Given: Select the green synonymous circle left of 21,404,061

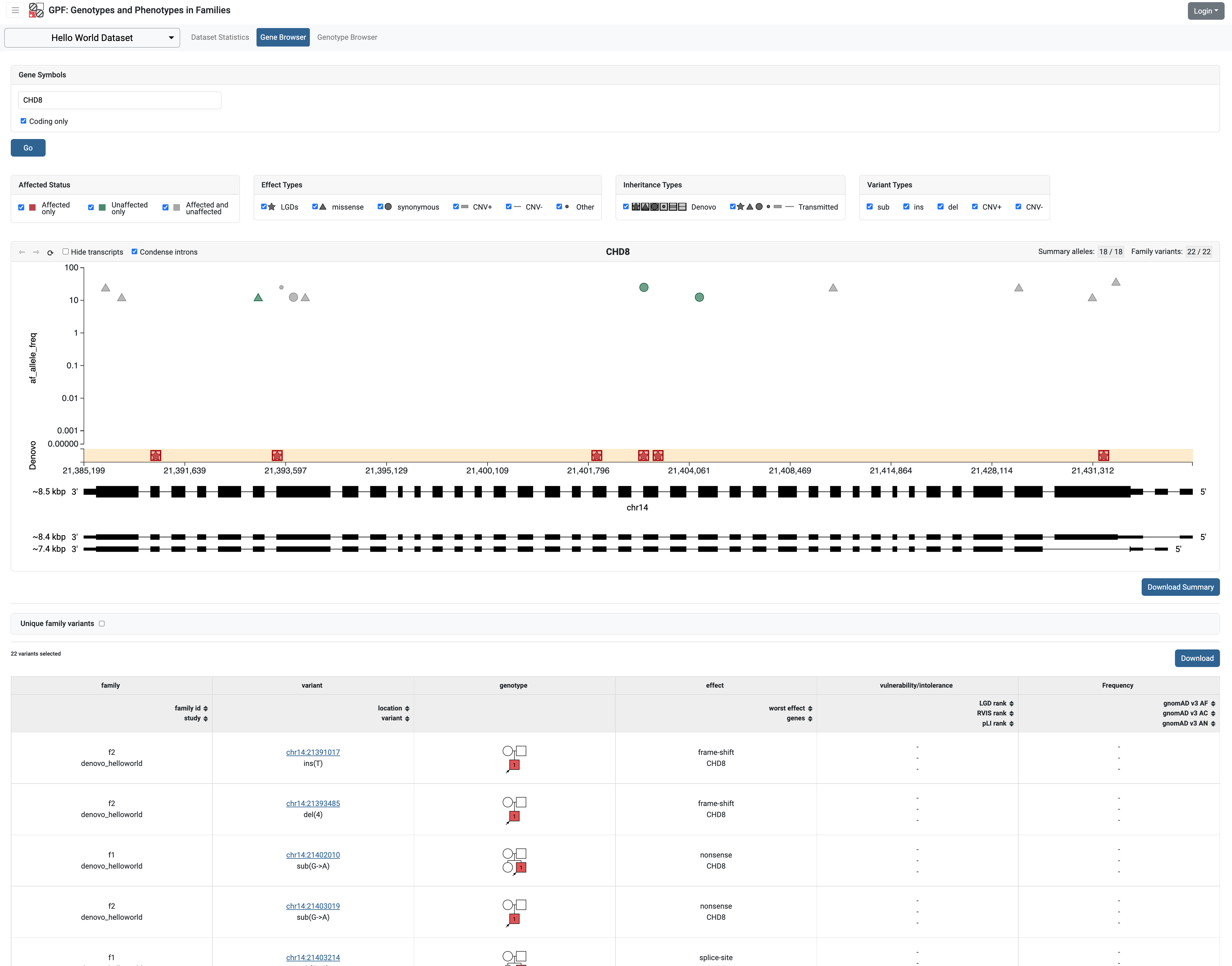Looking at the screenshot, I should click(644, 287).
